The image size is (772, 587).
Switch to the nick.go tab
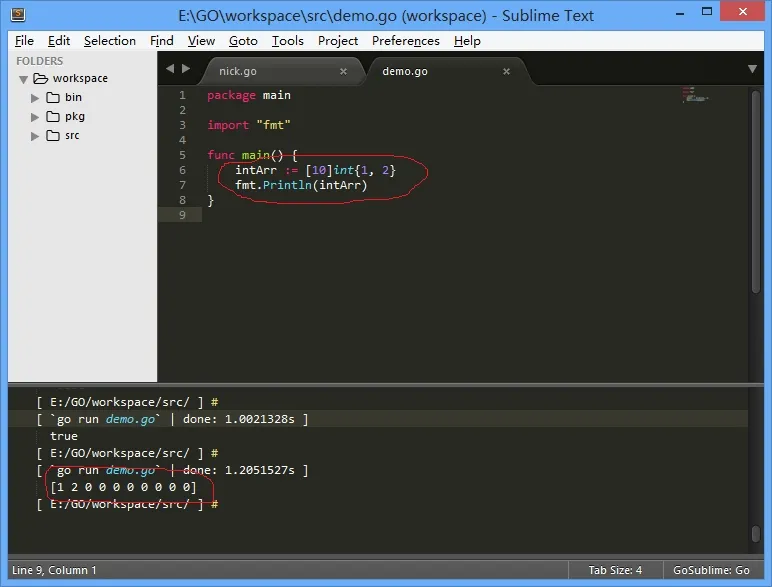pos(281,71)
